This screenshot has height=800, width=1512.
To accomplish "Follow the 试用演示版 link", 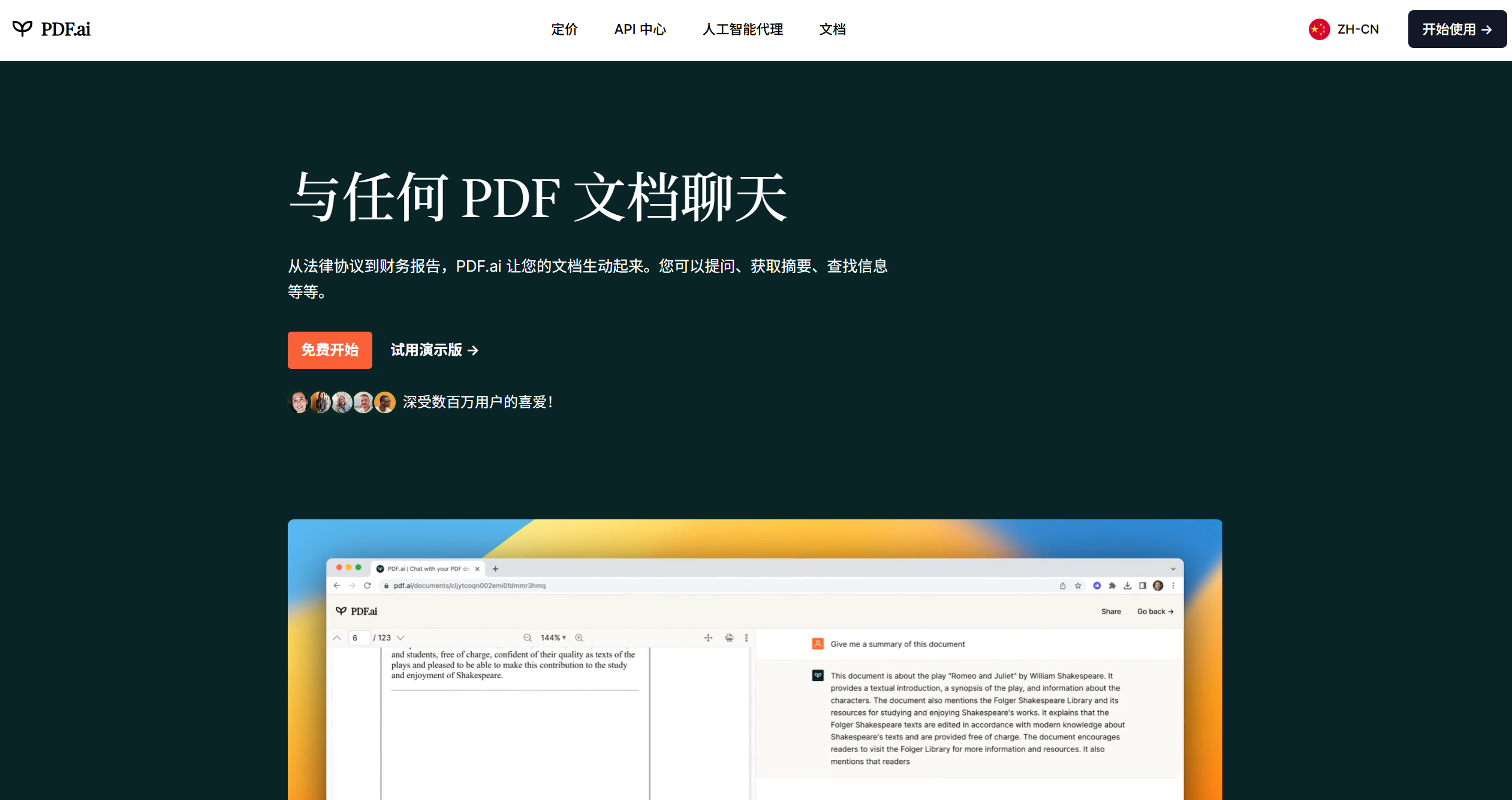I will click(433, 350).
